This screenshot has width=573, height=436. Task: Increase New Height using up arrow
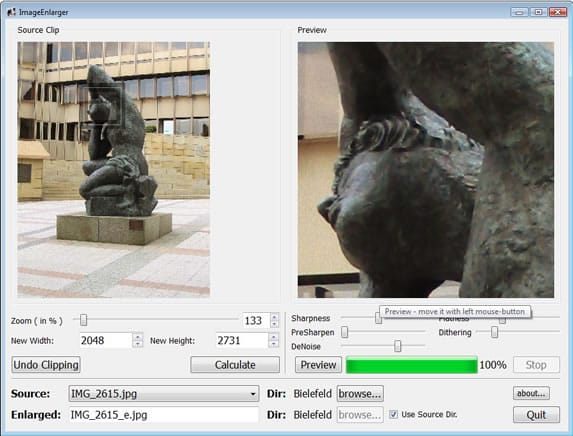(274, 337)
